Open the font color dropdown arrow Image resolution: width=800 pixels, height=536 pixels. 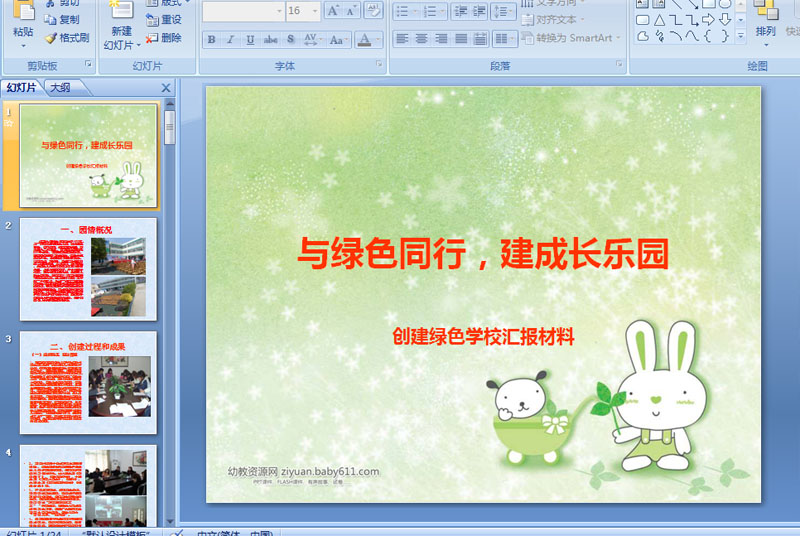coord(378,39)
